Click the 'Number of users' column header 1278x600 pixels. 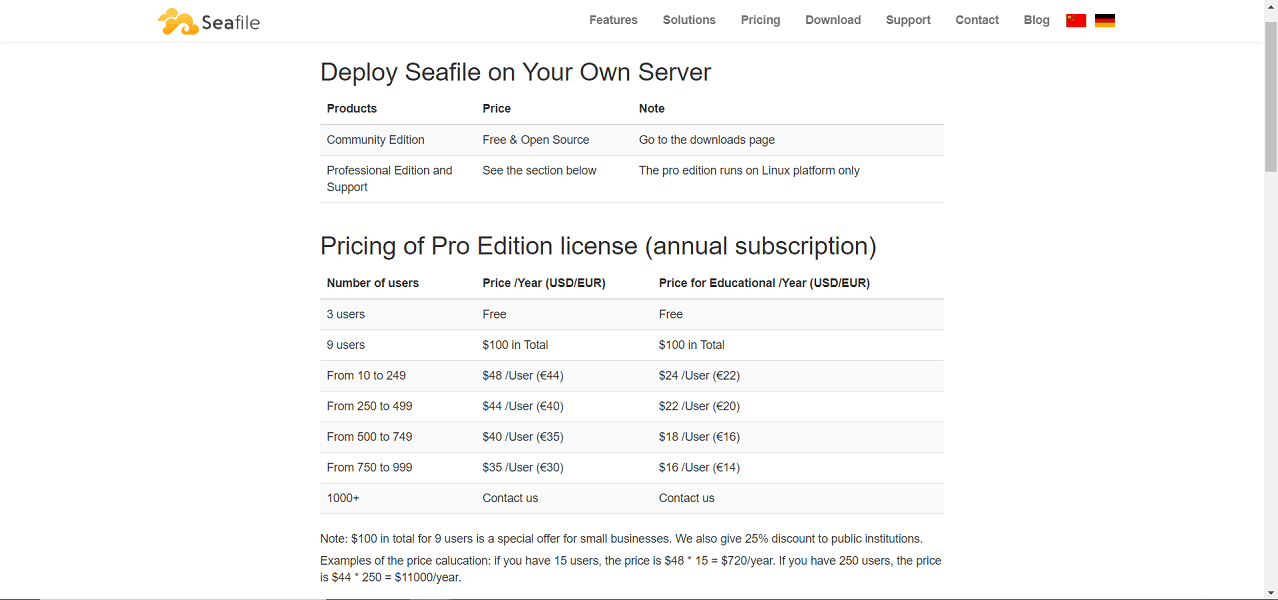click(x=373, y=283)
